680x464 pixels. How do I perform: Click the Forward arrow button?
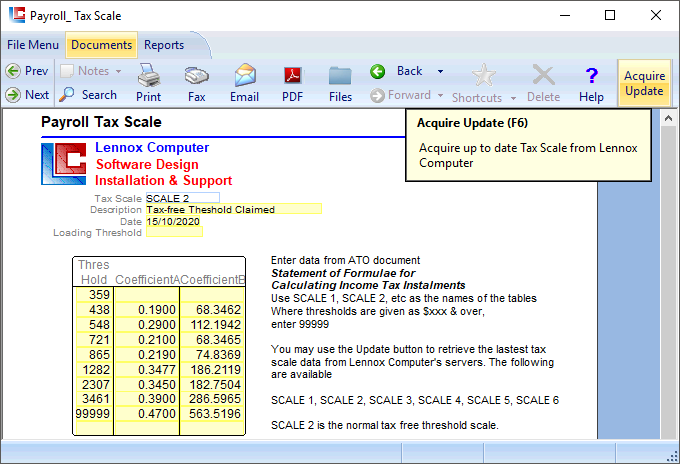401,95
